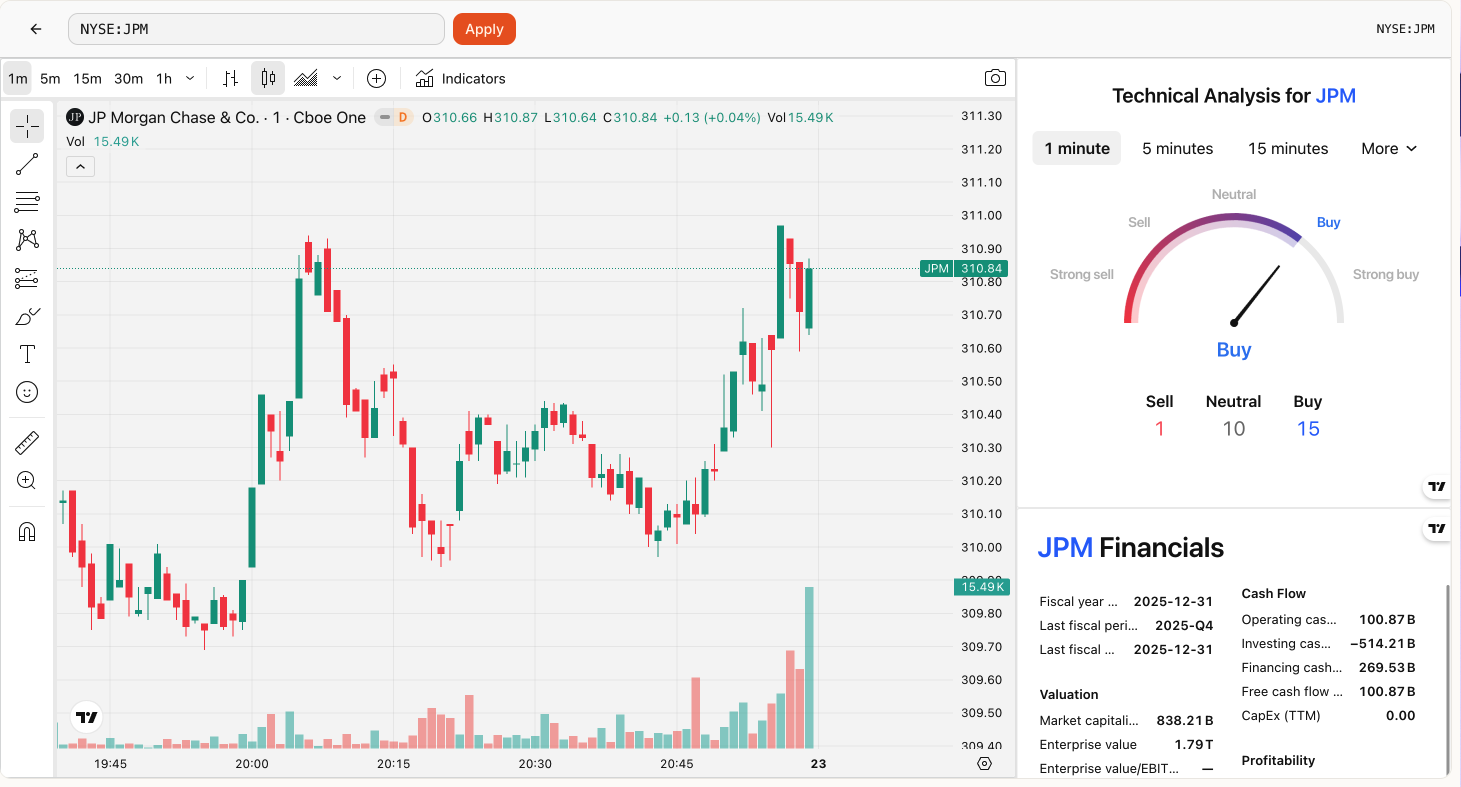Screen dimensions: 1461x787
Task: Activate the zoom in tool
Action: coord(27,481)
